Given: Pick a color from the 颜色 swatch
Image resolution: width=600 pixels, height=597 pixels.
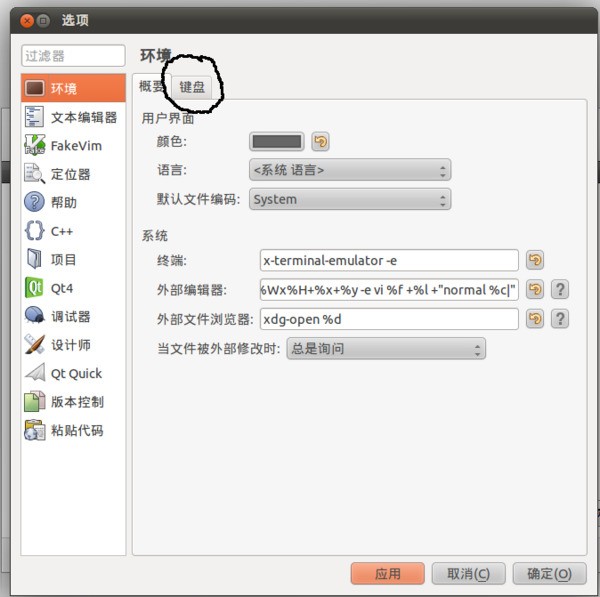Looking at the screenshot, I should click(x=277, y=142).
